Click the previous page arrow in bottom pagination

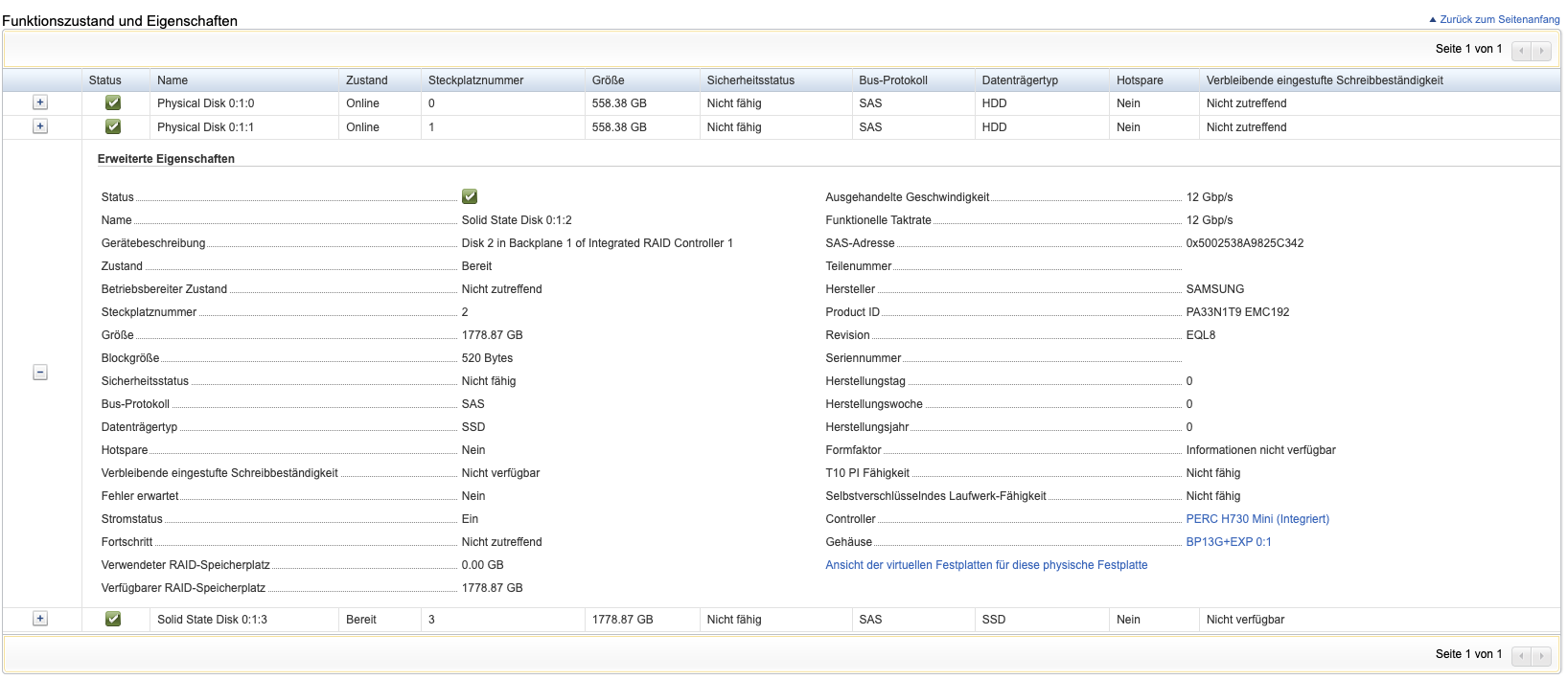pos(1521,655)
